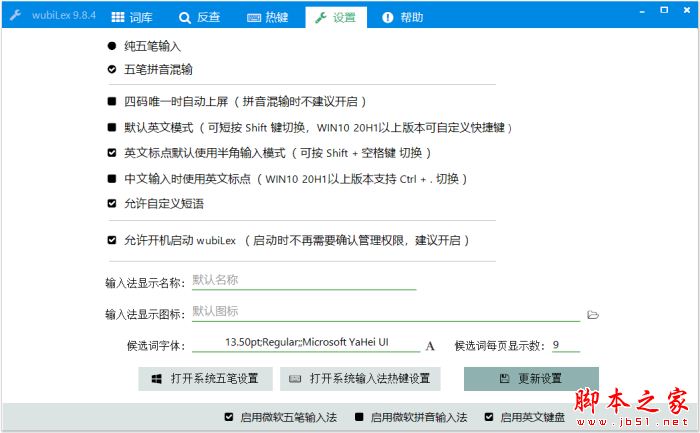Click the 候选词每页显示数 field showing 9
This screenshot has height=433, width=700.
[566, 345]
